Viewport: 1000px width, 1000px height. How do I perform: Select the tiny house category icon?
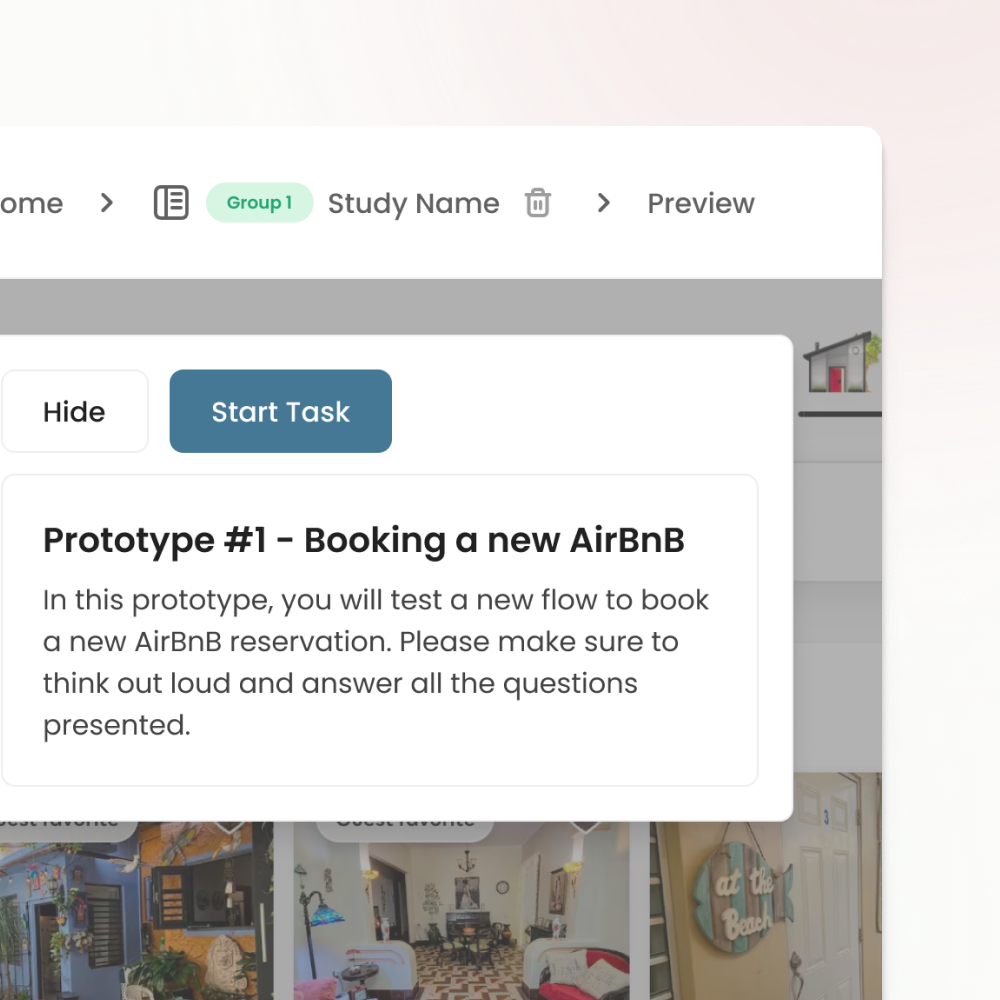coord(842,362)
